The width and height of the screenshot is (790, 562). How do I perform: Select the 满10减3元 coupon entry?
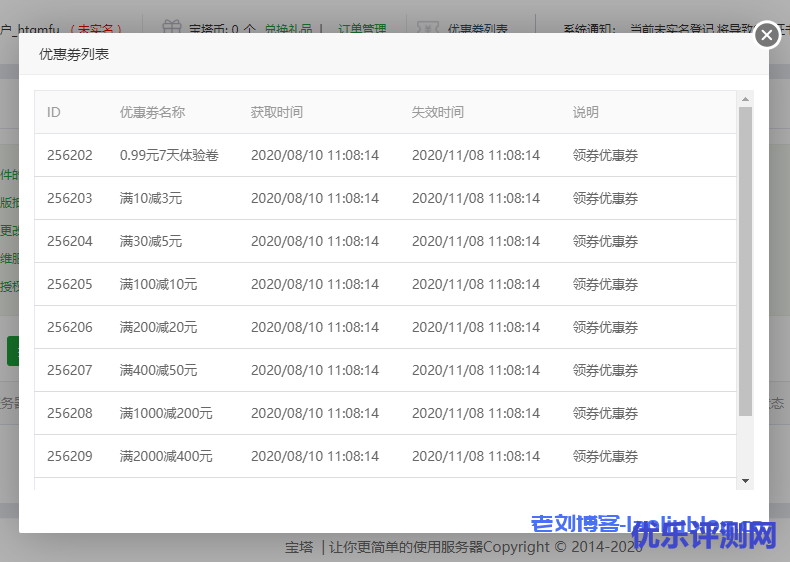pyautogui.click(x=151, y=198)
